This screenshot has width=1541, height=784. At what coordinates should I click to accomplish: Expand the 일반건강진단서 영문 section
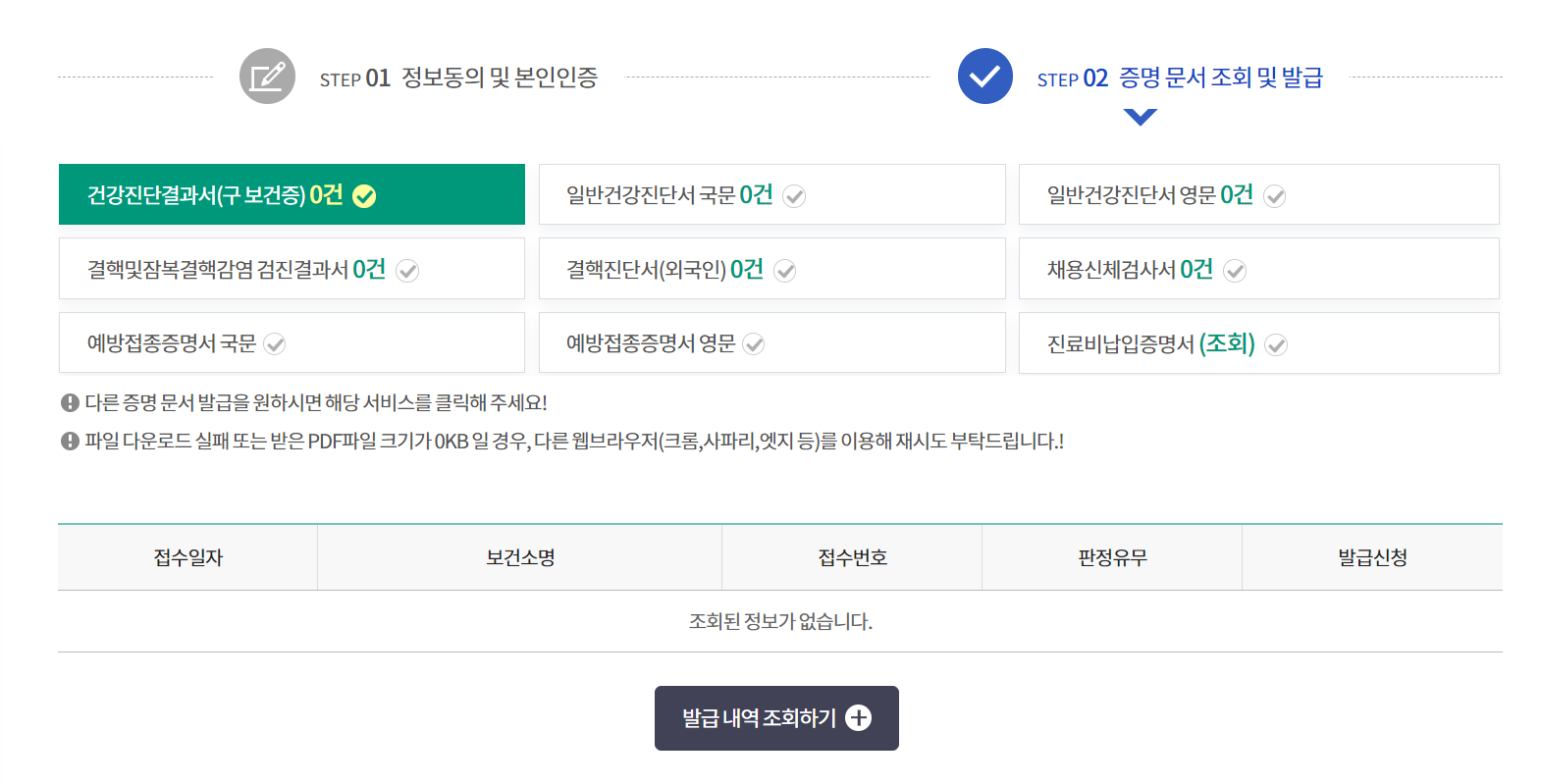click(x=1257, y=194)
